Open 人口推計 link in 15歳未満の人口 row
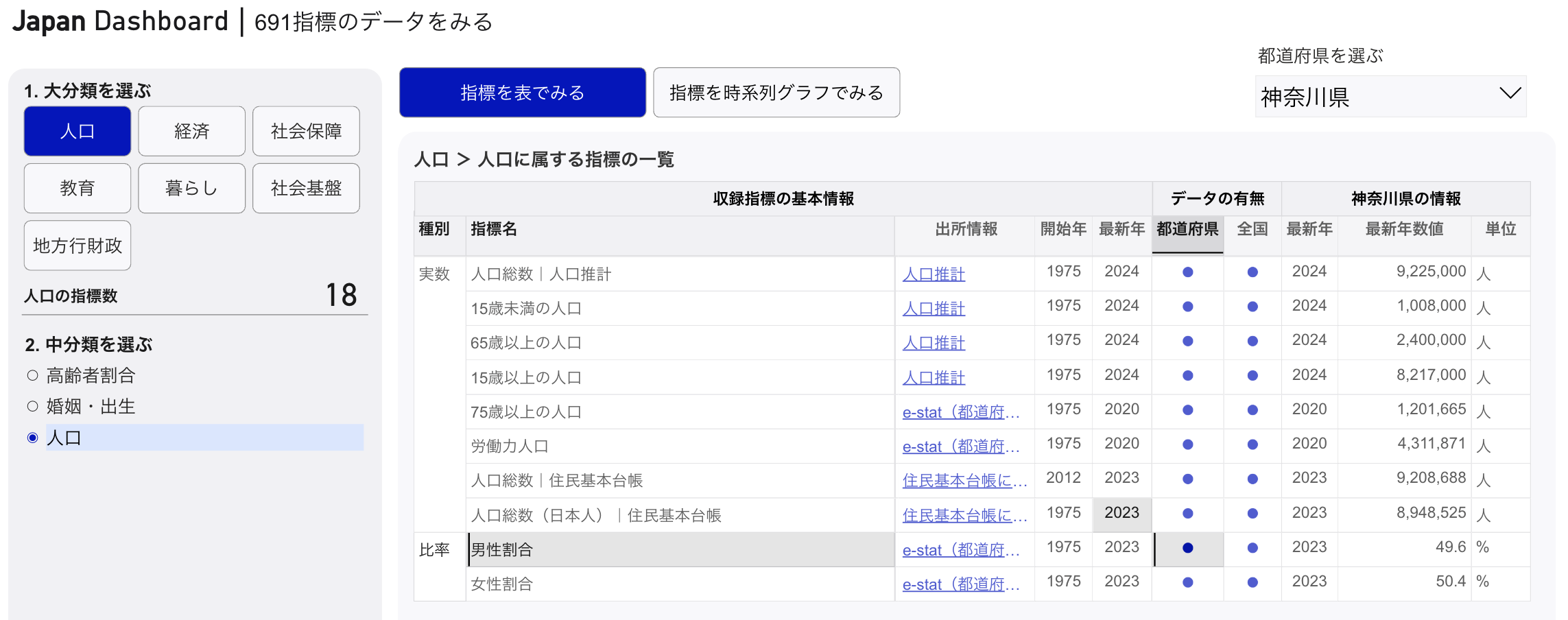Image resolution: width=1568 pixels, height=620 pixels. [x=934, y=309]
